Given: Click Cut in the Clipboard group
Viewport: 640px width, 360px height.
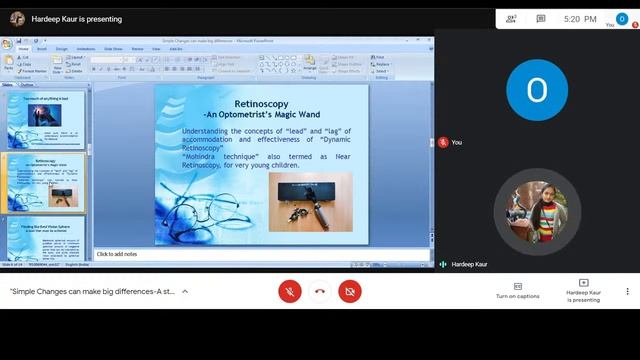Looking at the screenshot, I should [x=23, y=58].
